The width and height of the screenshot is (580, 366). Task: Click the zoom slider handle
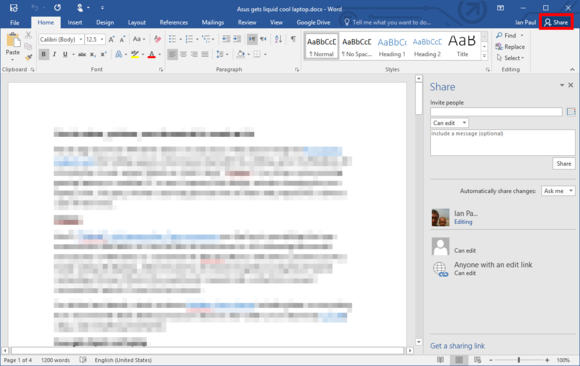point(519,360)
